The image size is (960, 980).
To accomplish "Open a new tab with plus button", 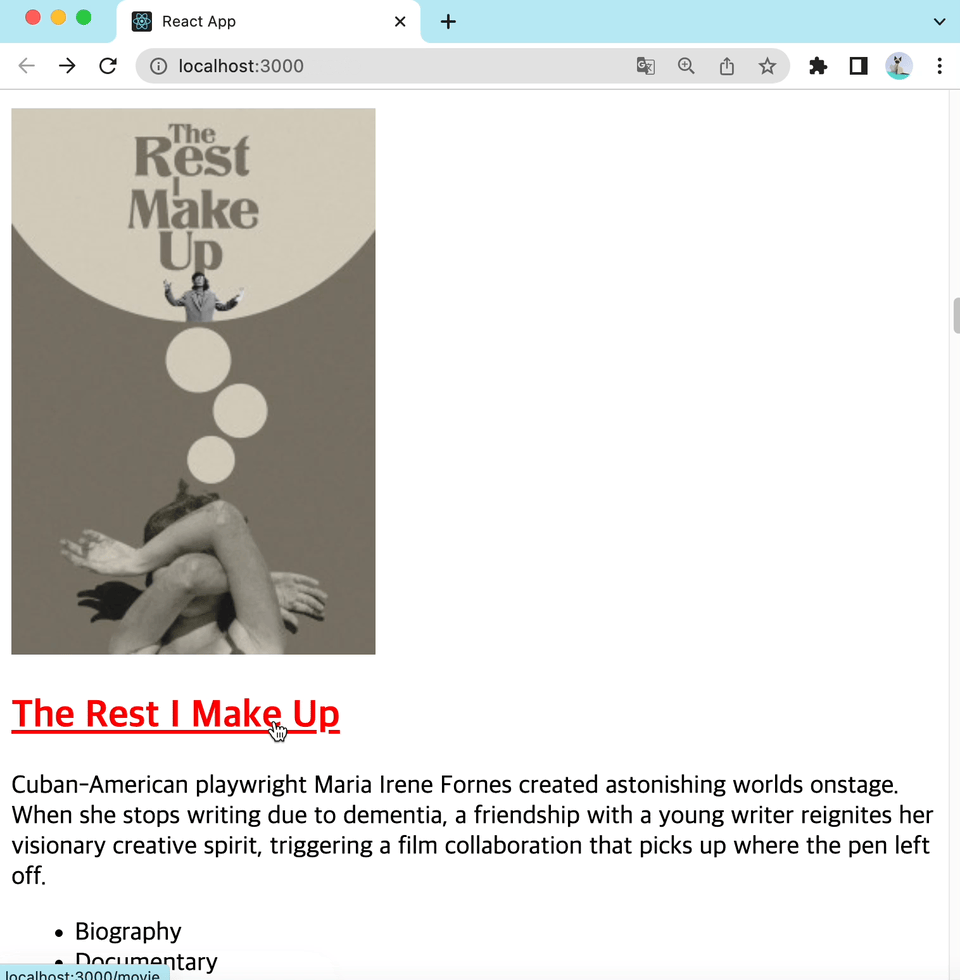I will point(448,22).
